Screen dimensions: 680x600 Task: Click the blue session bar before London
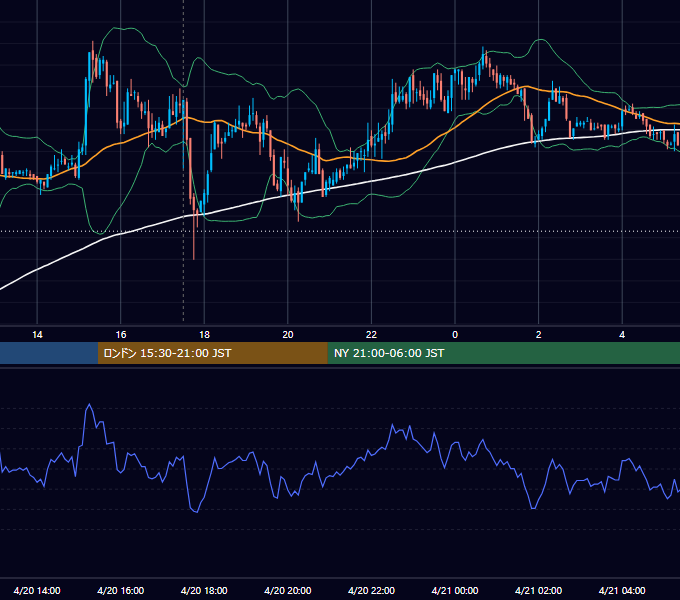[x=49, y=353]
